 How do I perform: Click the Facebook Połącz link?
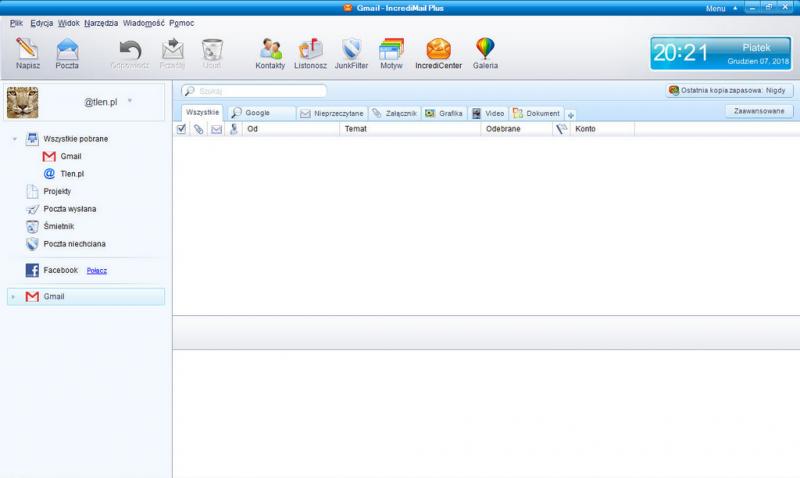[97, 270]
